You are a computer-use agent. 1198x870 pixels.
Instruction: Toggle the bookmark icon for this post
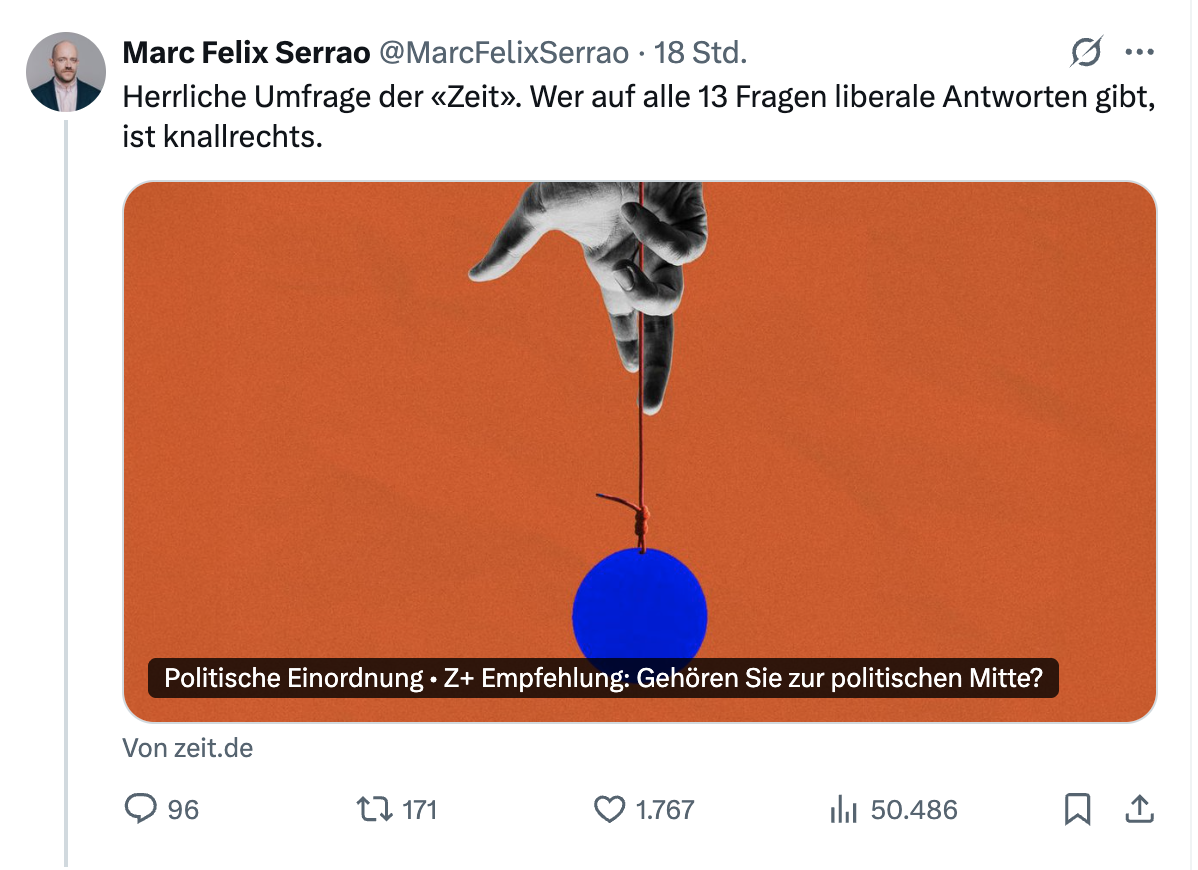click(1077, 809)
